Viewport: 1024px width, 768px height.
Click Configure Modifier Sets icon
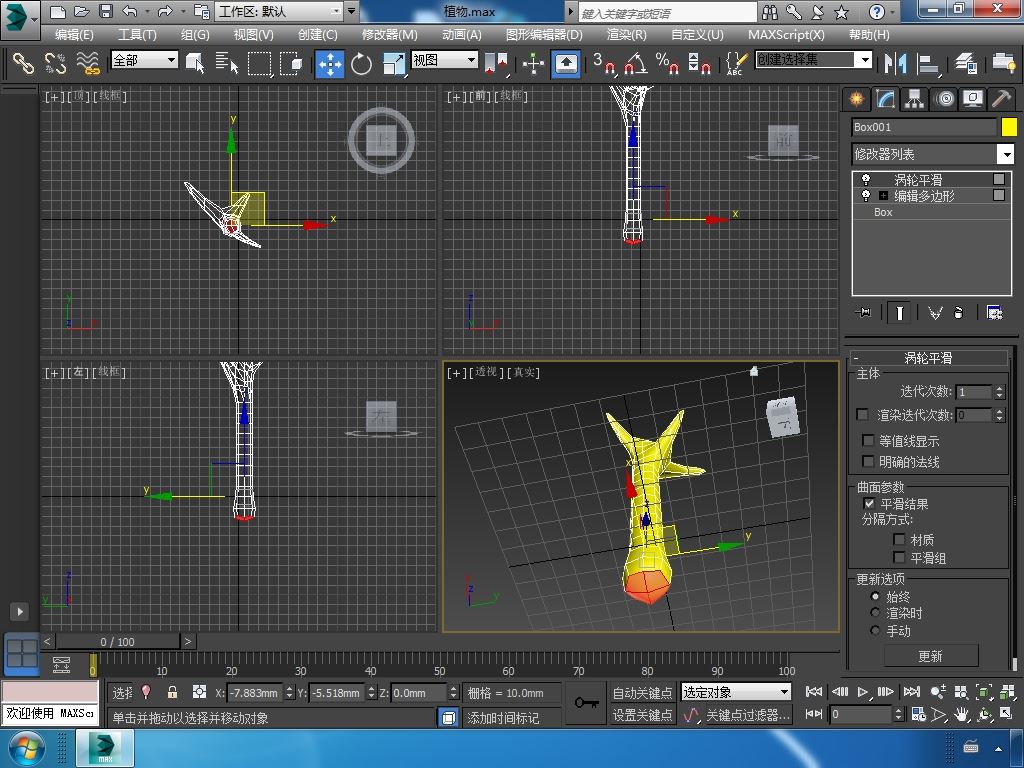coord(995,313)
